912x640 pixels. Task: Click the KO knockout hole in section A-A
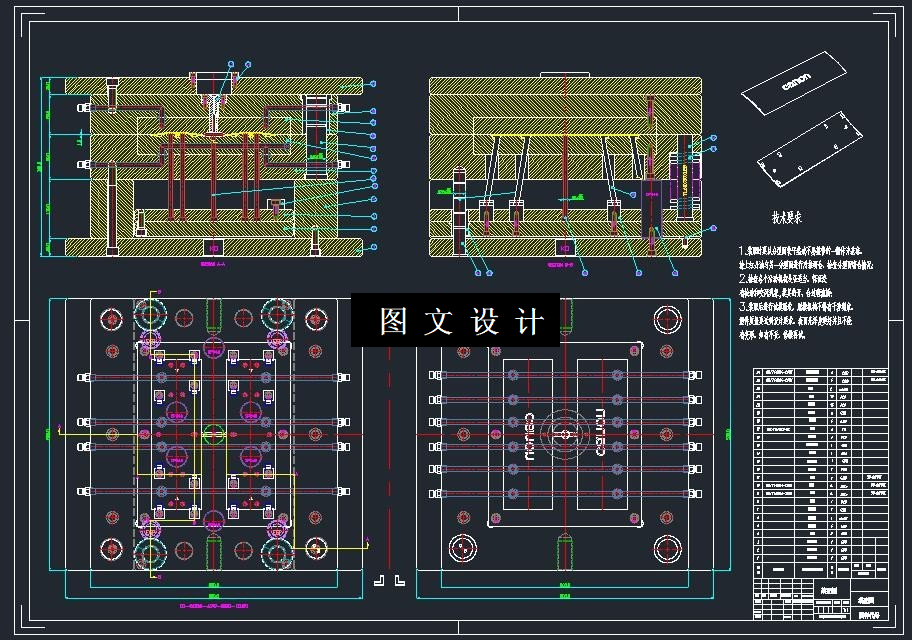tap(213, 247)
